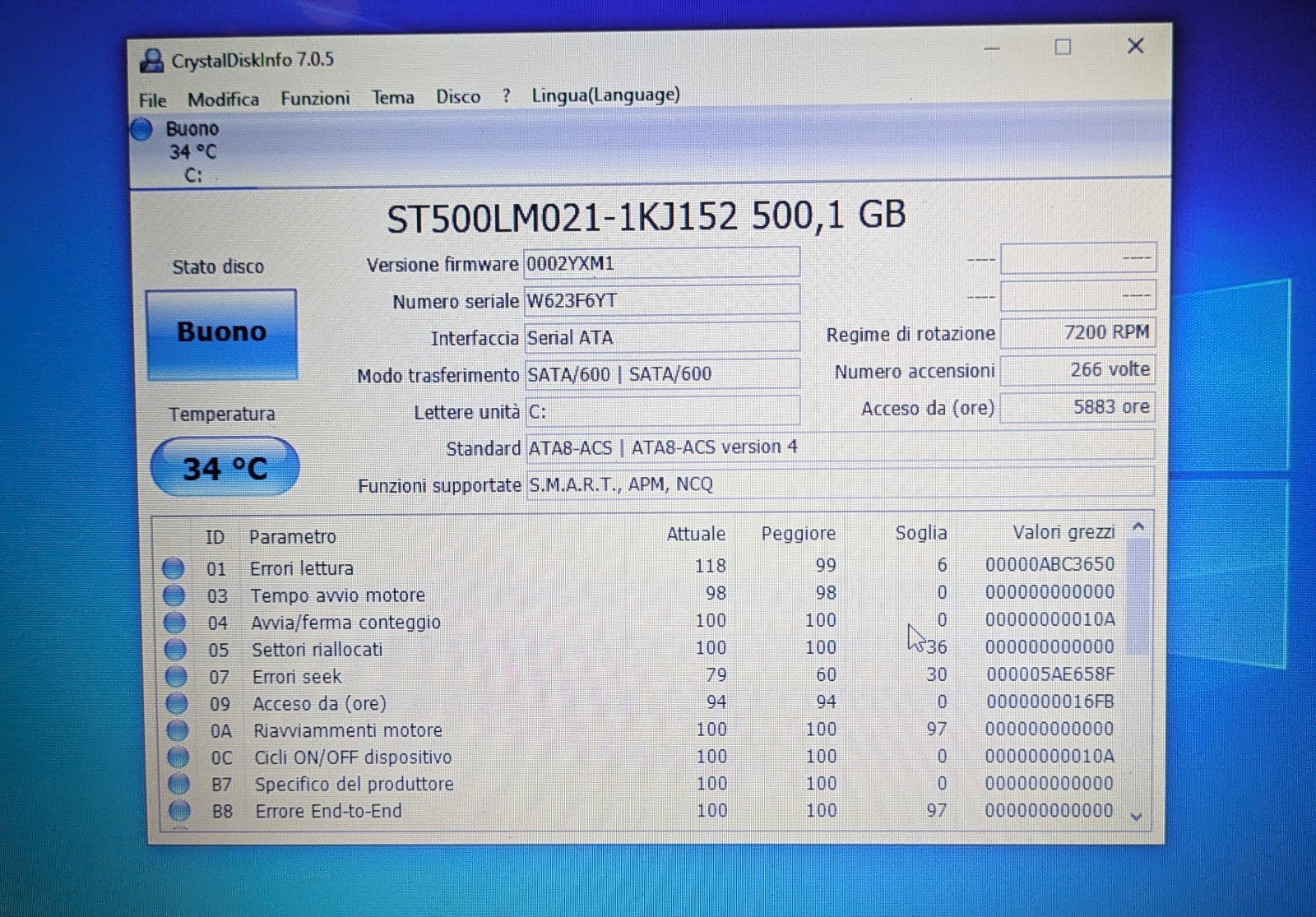This screenshot has width=1316, height=917.
Task: Select the Errori seek parameter name
Action: click(297, 676)
